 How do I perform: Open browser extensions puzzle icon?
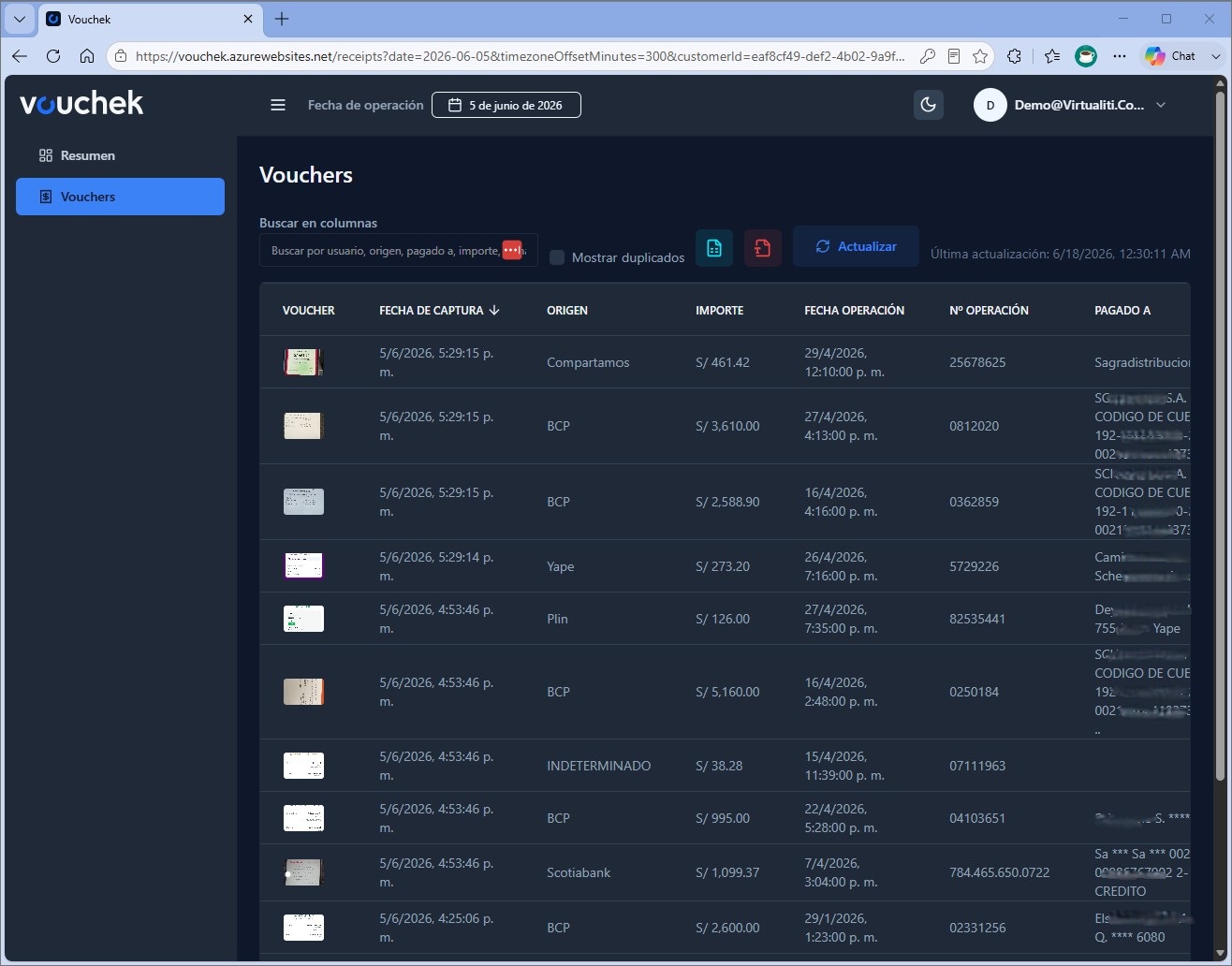click(x=1014, y=56)
